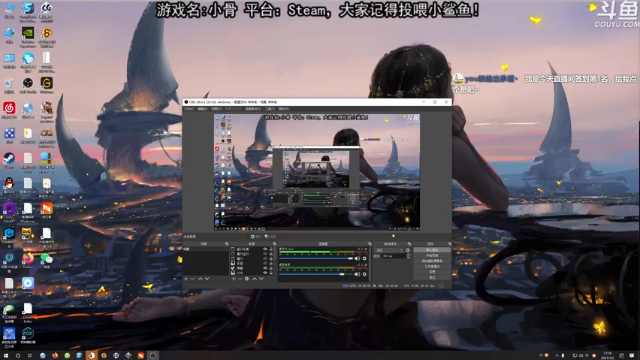Adjust first mixer track volume slider
This screenshot has height=360, width=640.
316,258
